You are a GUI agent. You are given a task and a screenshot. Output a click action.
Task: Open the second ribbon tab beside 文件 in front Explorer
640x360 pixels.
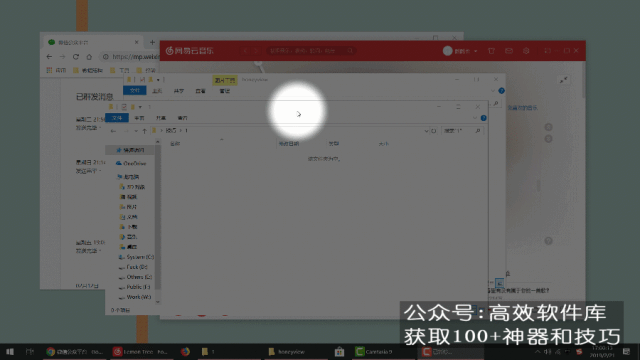click(x=139, y=118)
